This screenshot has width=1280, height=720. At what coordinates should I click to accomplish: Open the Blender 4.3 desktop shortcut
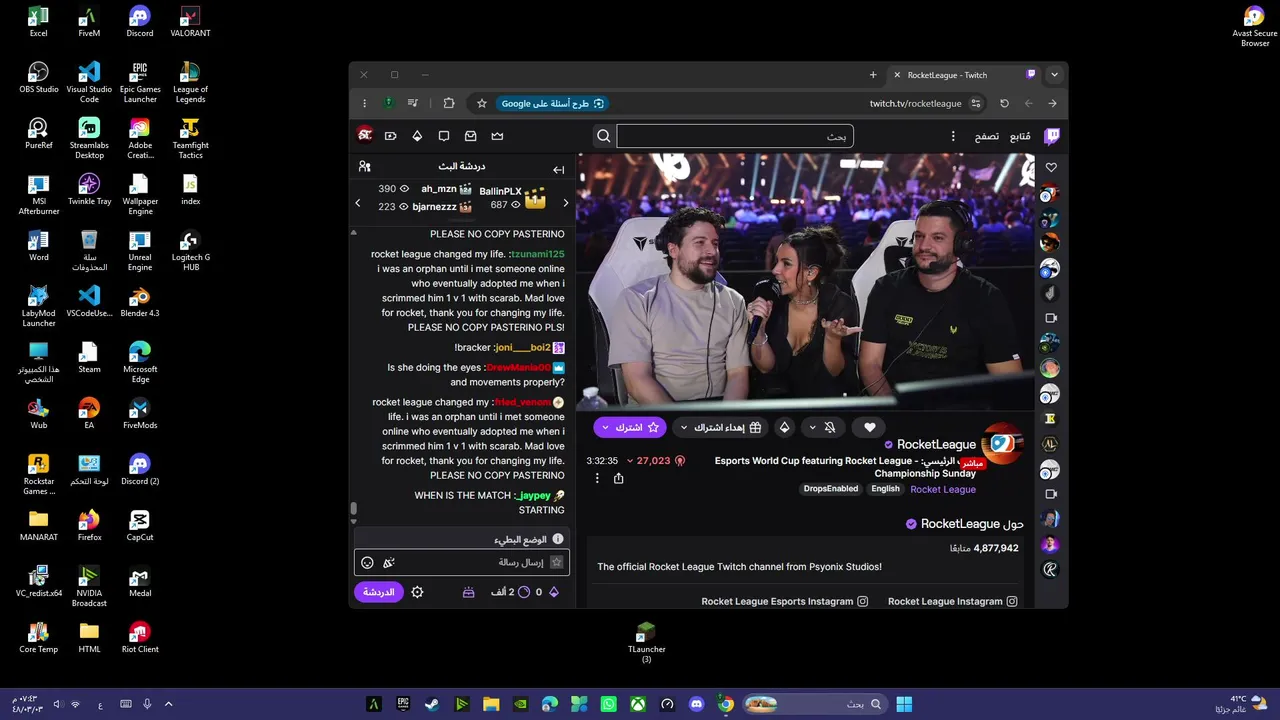tap(140, 301)
